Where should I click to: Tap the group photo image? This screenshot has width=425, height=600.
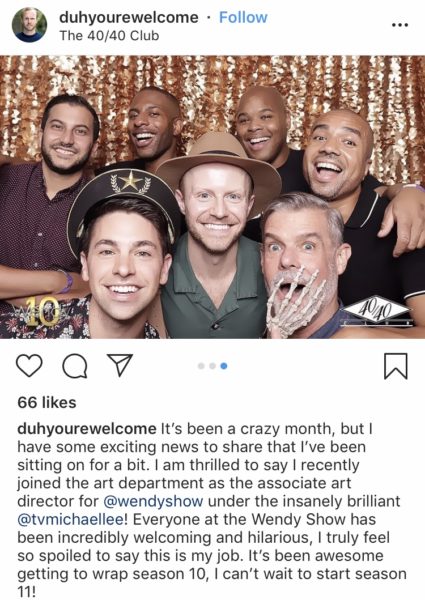coord(212,197)
